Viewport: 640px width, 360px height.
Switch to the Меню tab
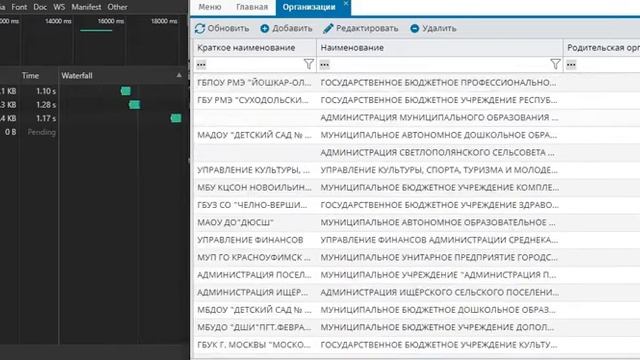tap(210, 7)
